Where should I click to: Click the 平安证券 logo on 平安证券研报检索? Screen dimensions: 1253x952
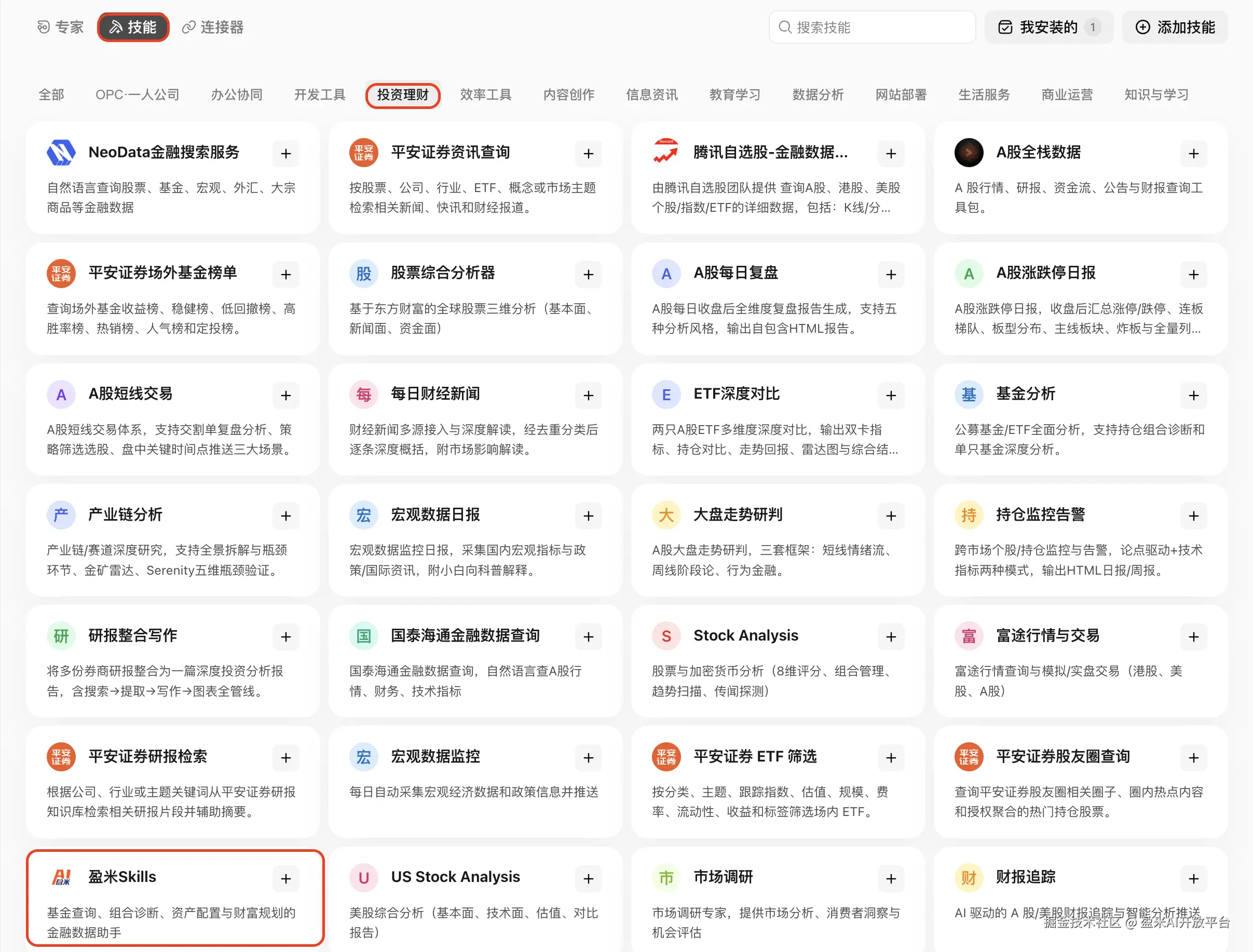(x=61, y=756)
